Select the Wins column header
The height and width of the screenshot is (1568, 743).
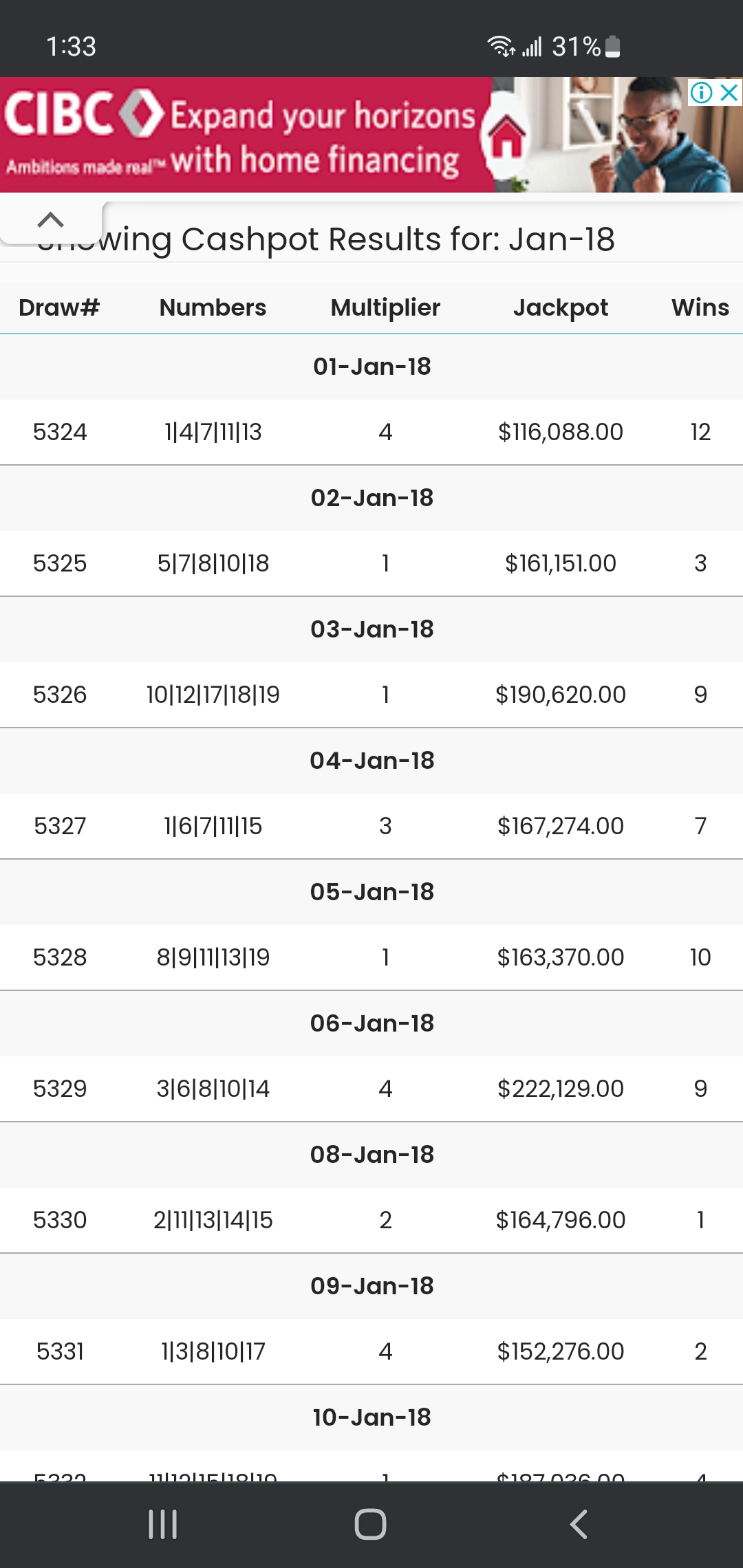(700, 307)
